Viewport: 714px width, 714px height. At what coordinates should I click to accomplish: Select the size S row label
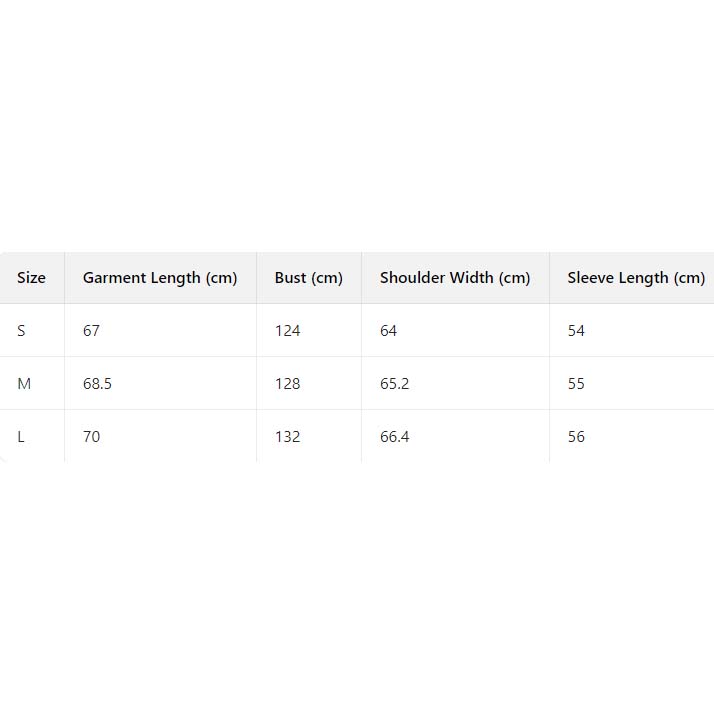[x=21, y=331]
